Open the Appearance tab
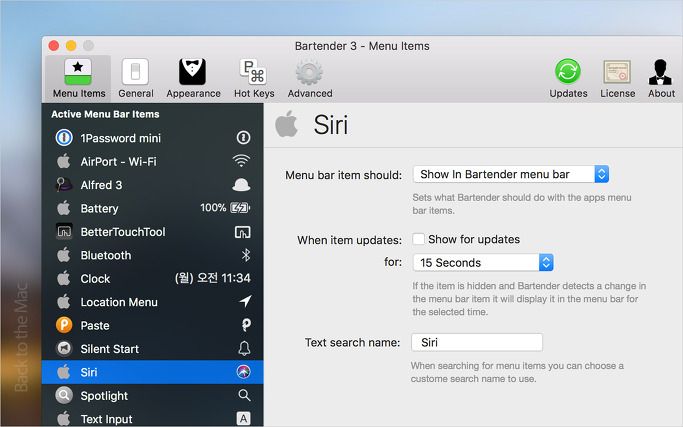Image resolution: width=683 pixels, height=427 pixels. tap(193, 79)
